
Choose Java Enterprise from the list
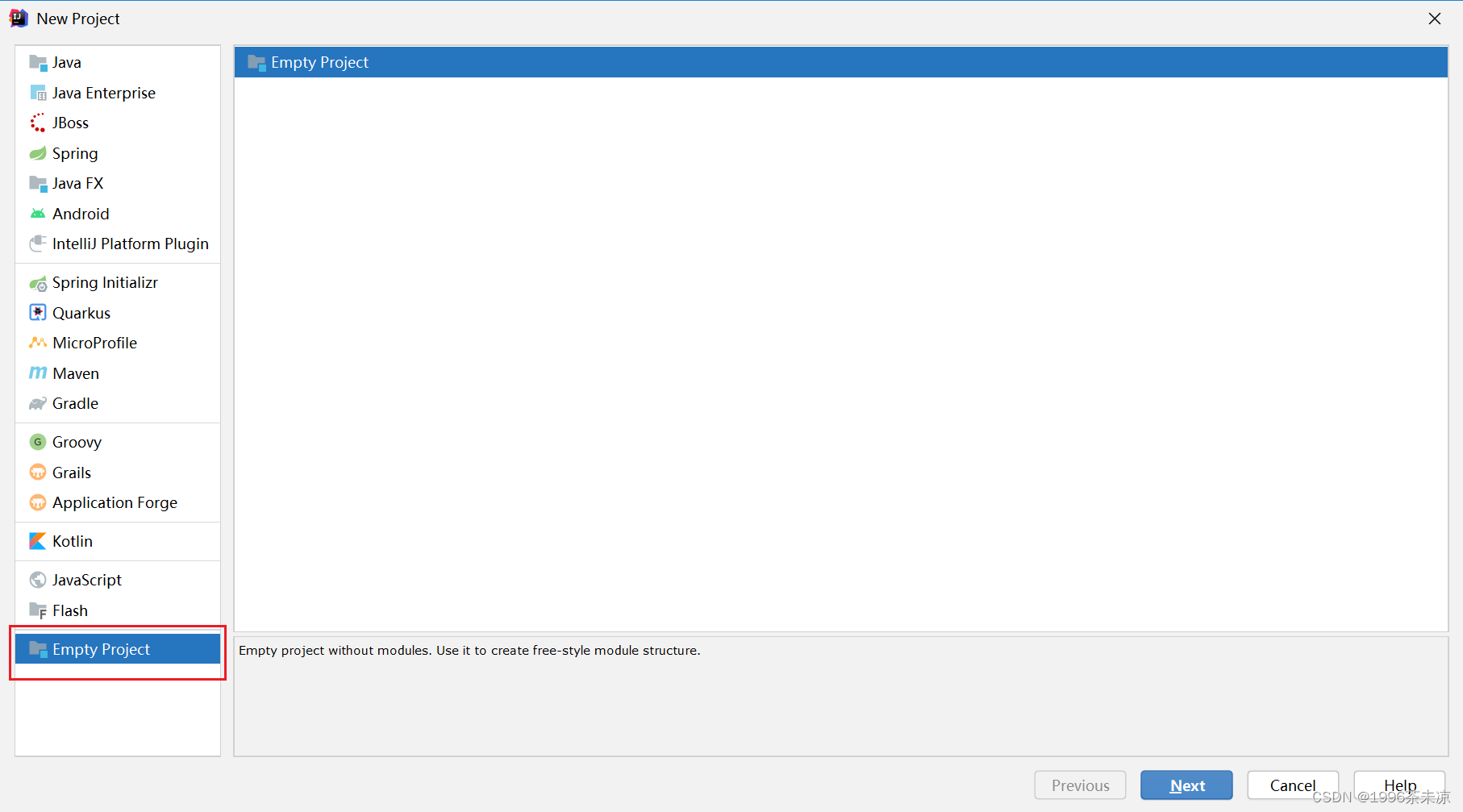coord(118,93)
